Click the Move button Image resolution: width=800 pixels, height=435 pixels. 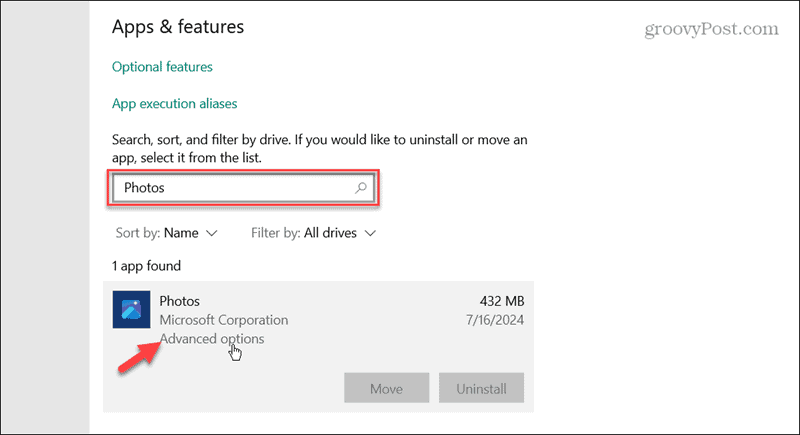pos(387,388)
